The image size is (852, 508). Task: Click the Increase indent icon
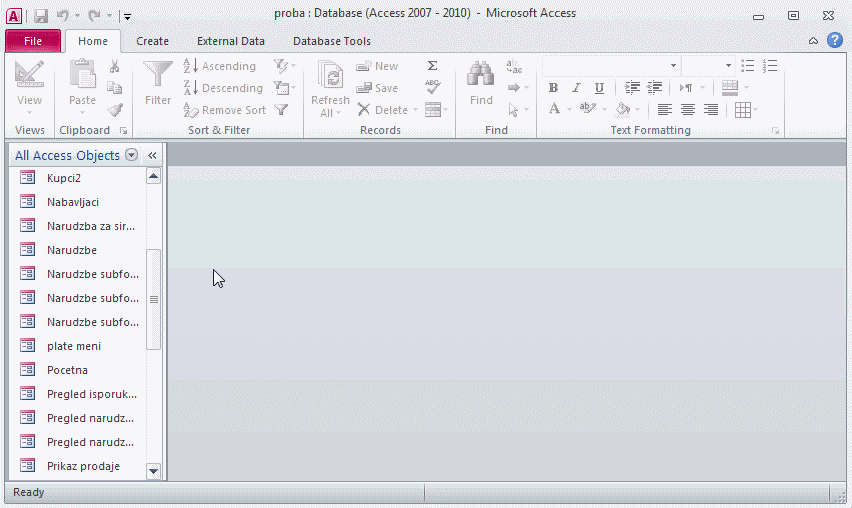pyautogui.click(x=632, y=88)
